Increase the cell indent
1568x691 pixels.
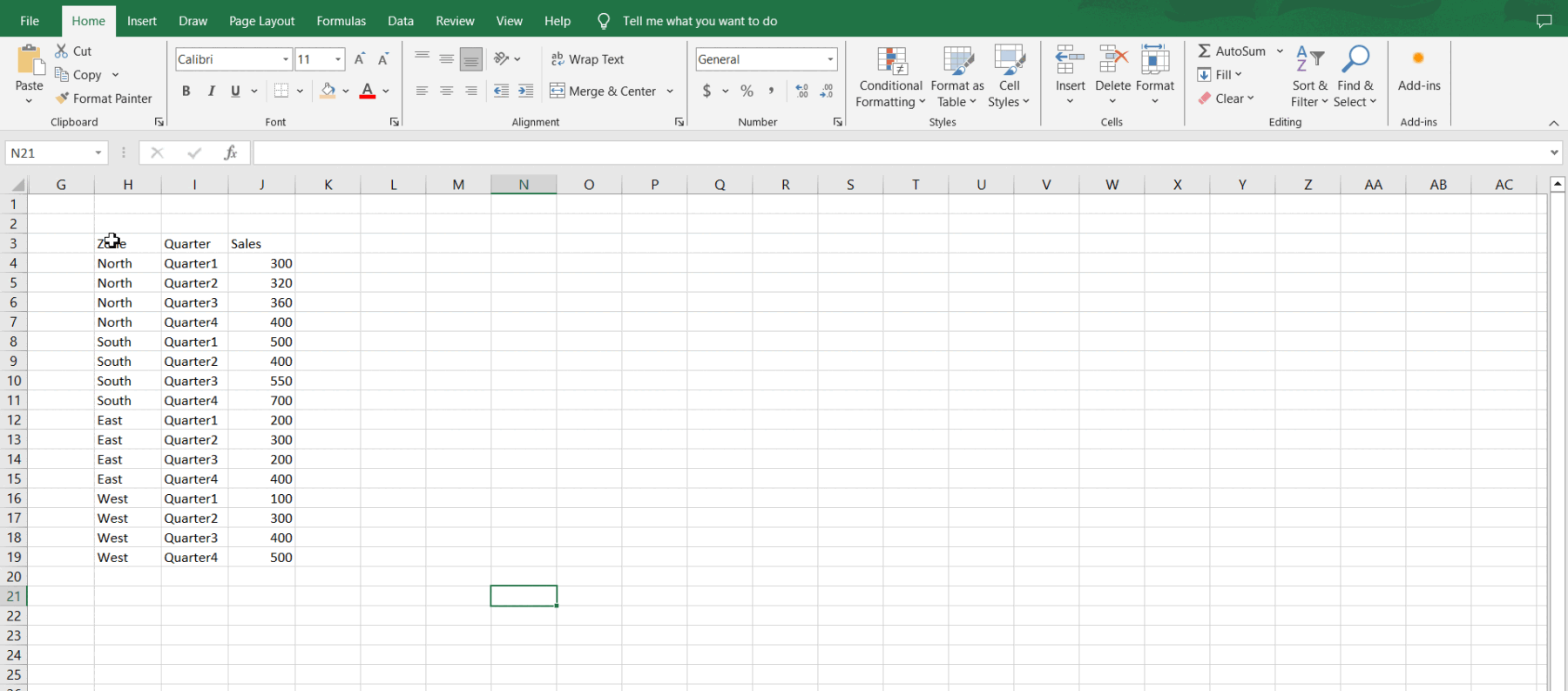(525, 91)
